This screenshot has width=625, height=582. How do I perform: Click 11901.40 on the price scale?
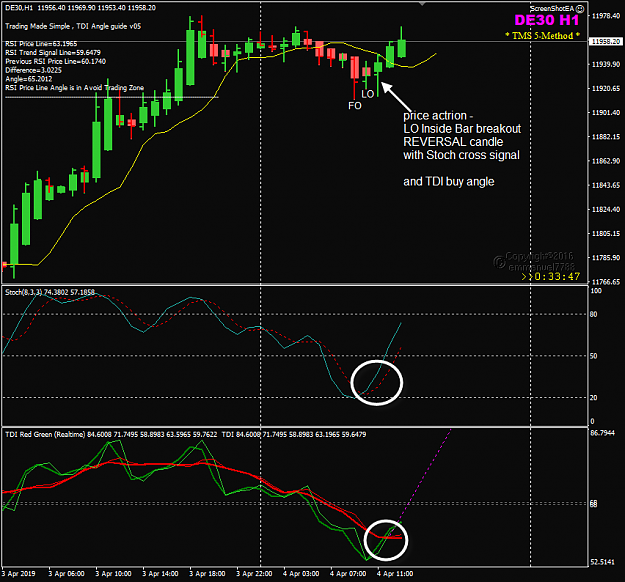pos(606,113)
